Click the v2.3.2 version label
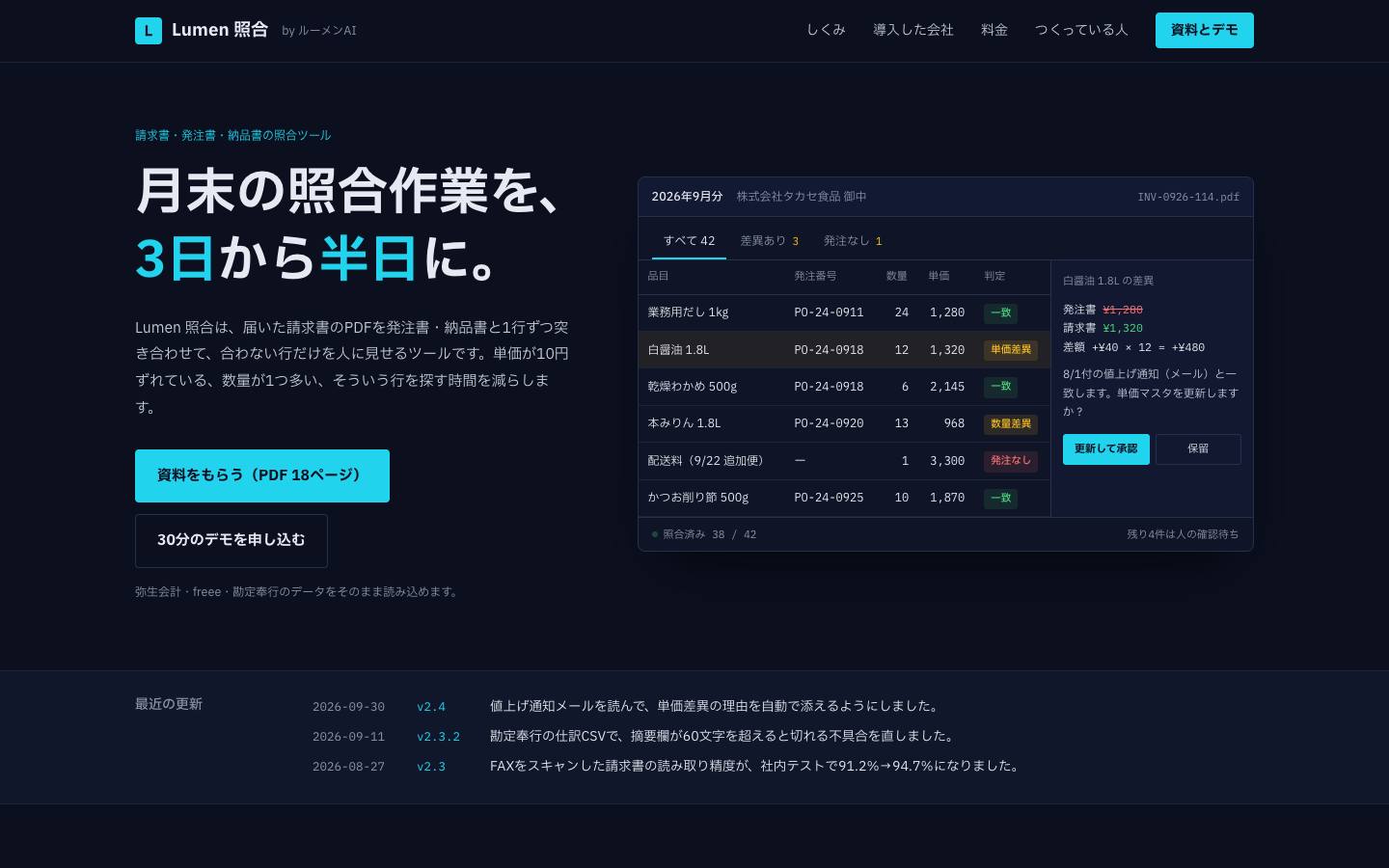This screenshot has width=1389, height=868. tap(438, 737)
